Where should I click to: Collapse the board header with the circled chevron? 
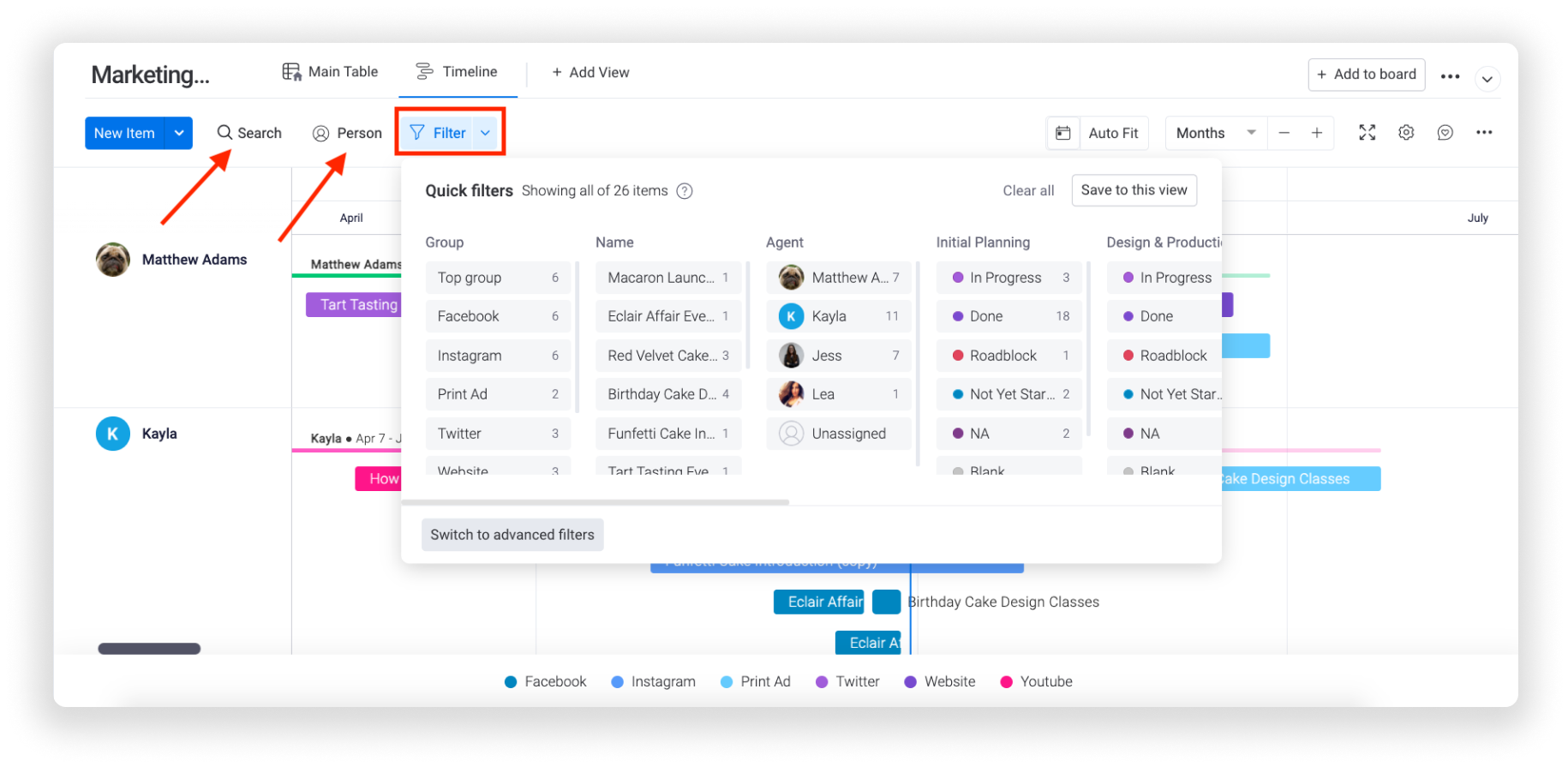click(x=1487, y=79)
